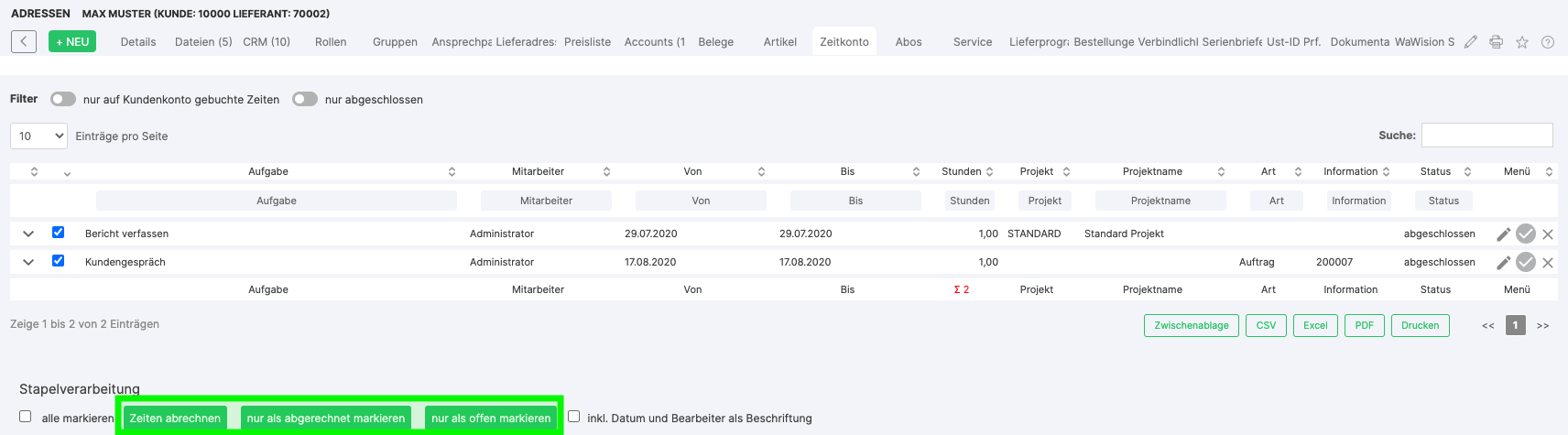
Task: Export the table using the Excel button
Action: [1315, 325]
